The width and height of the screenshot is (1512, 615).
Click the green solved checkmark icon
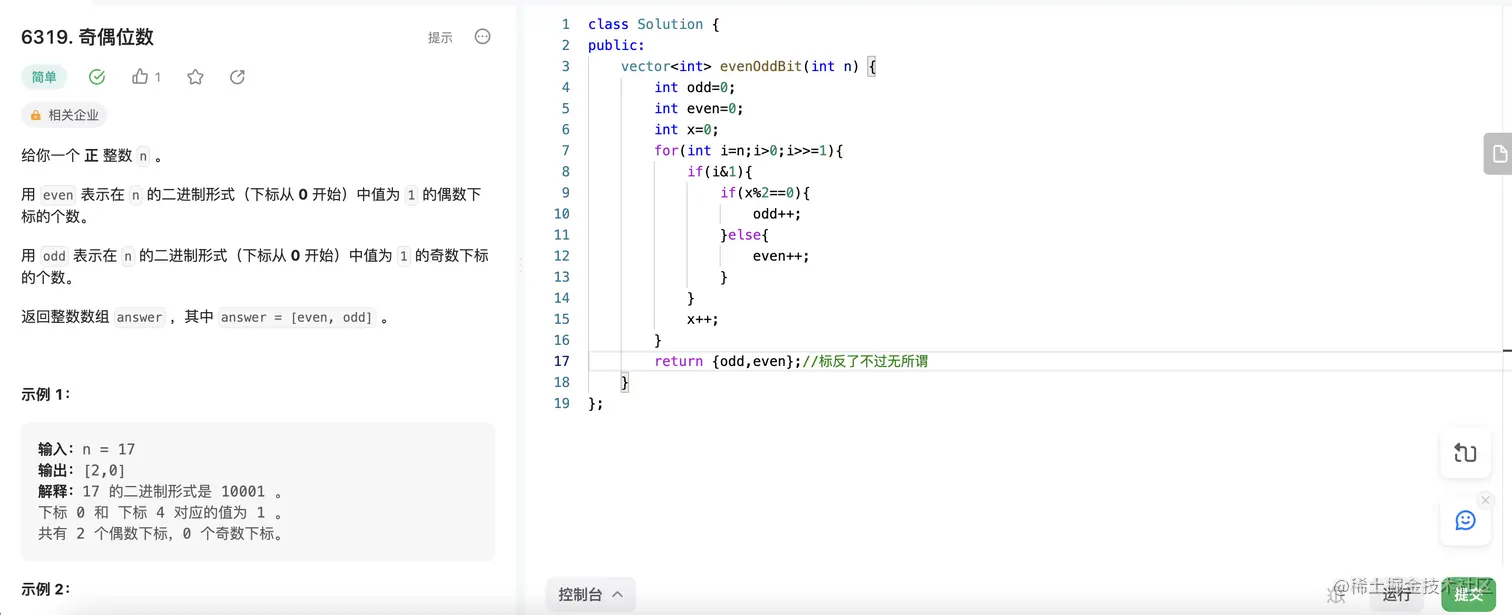click(97, 77)
